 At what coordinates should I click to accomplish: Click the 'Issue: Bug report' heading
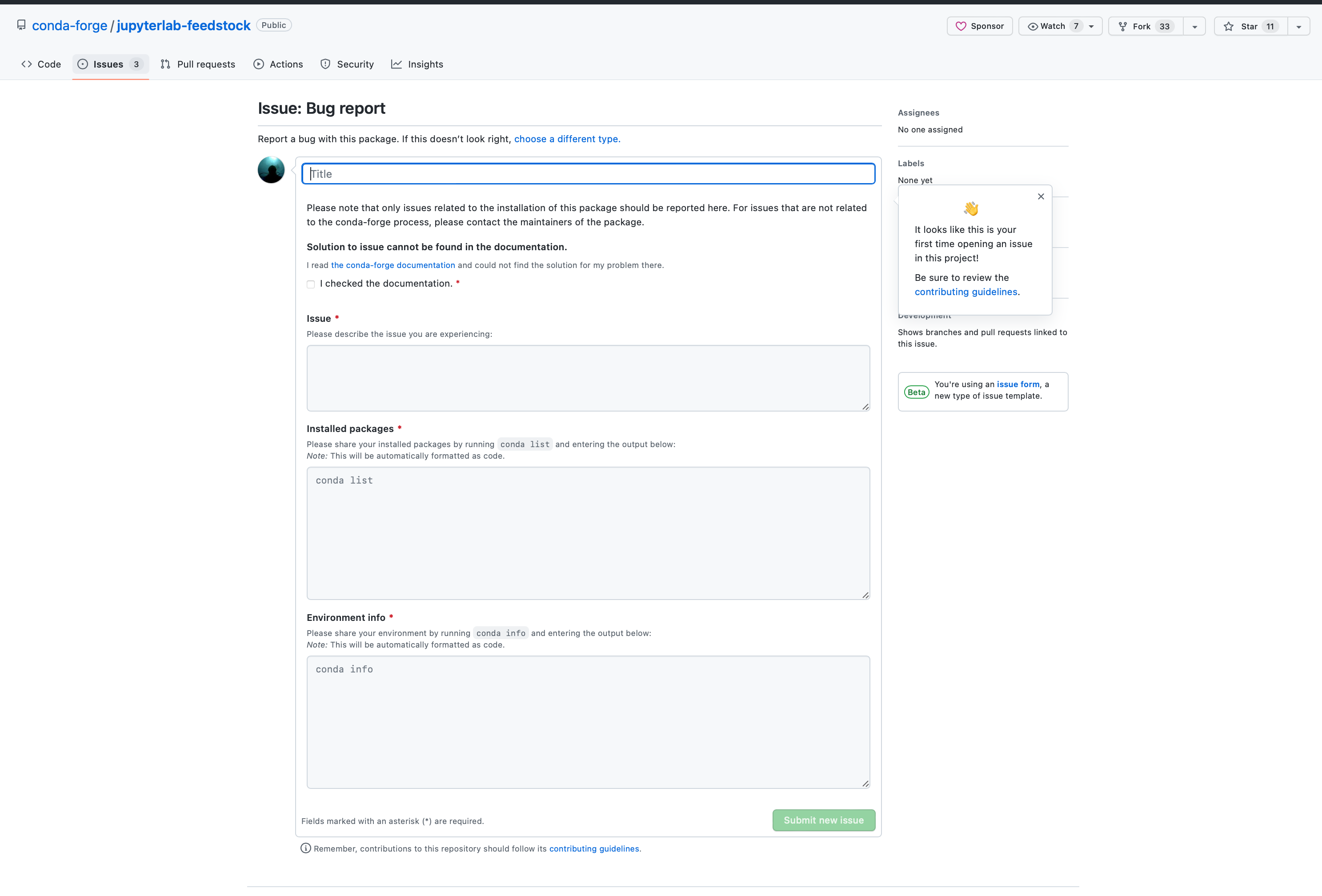[321, 108]
